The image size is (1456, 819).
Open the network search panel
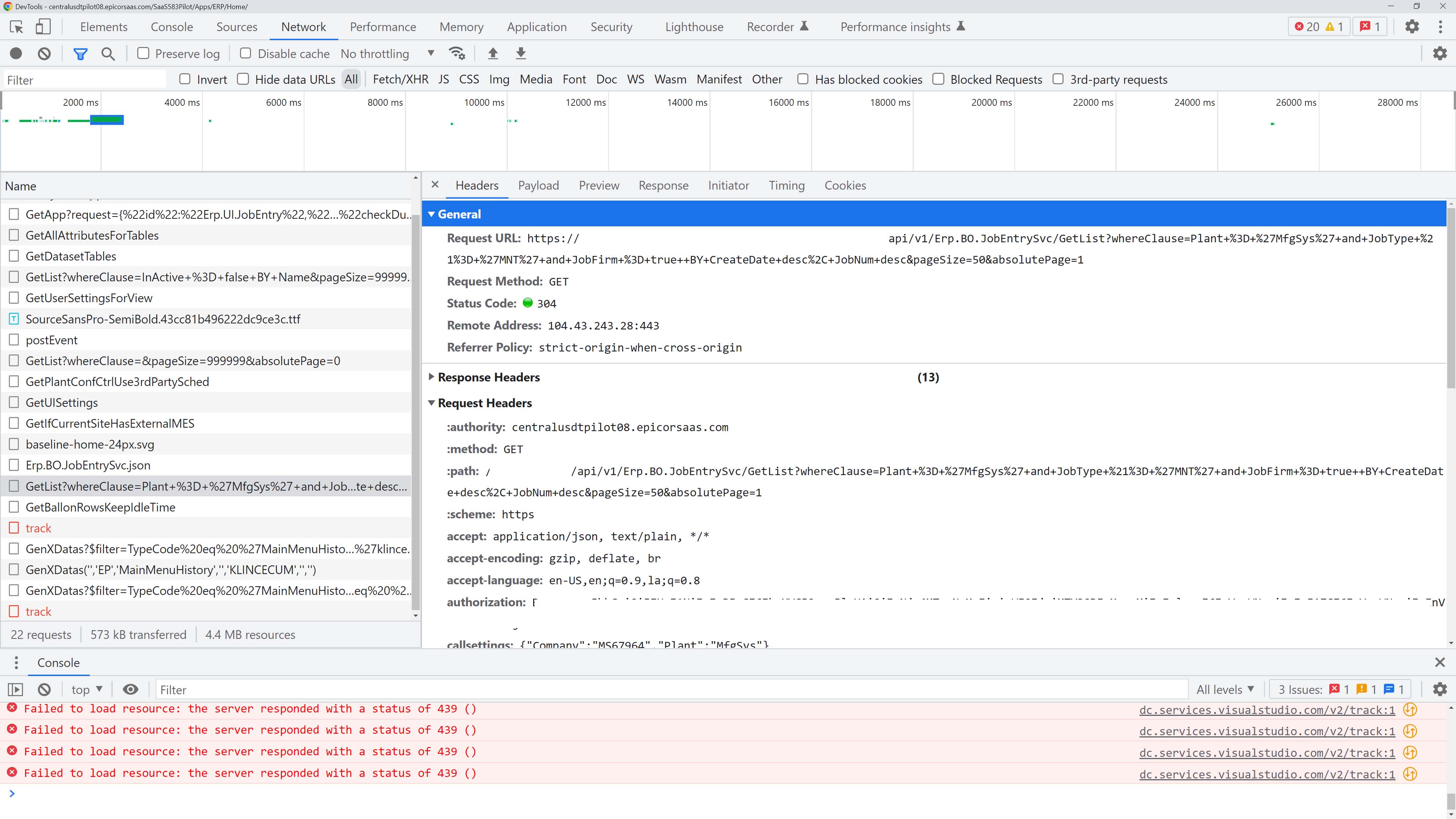coord(108,53)
